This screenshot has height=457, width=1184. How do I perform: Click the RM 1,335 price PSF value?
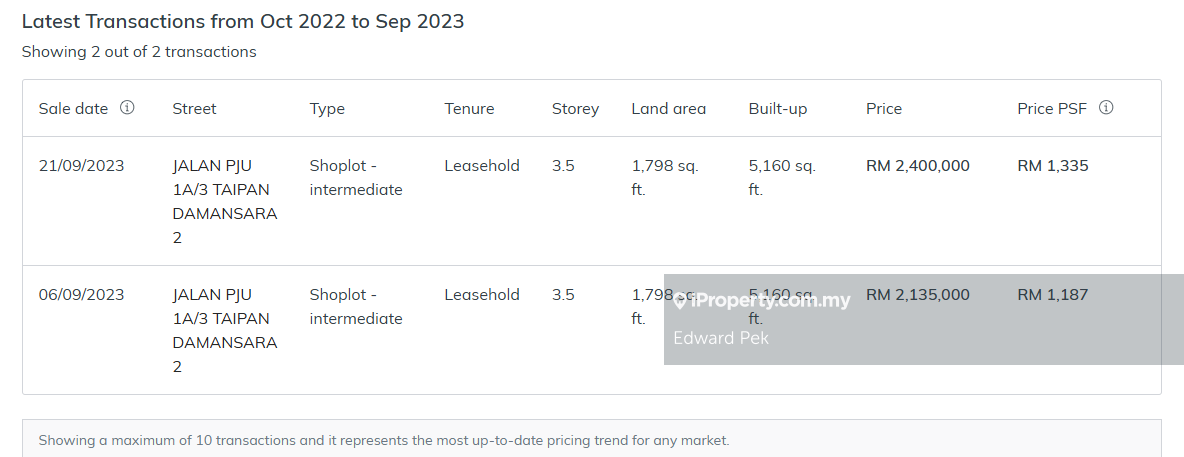pos(1052,166)
